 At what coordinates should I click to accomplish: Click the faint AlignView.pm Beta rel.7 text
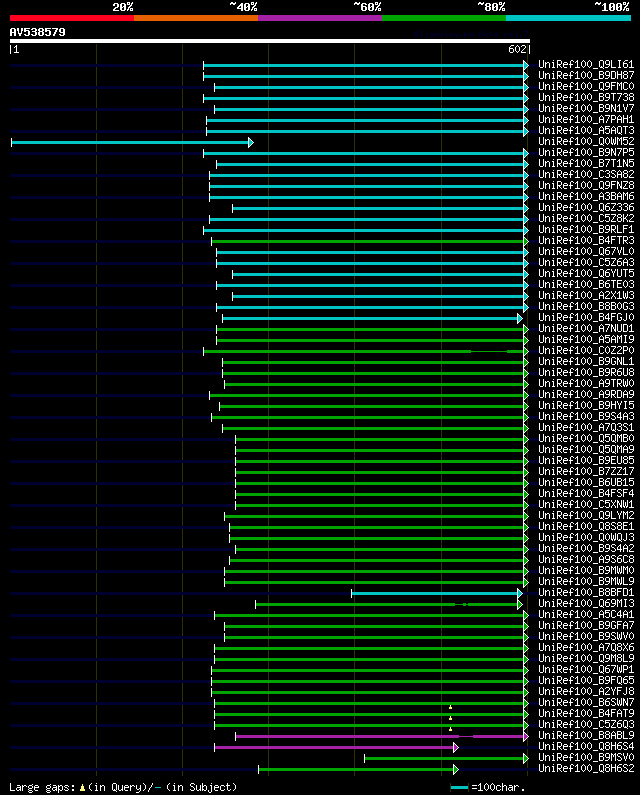(x=471, y=34)
